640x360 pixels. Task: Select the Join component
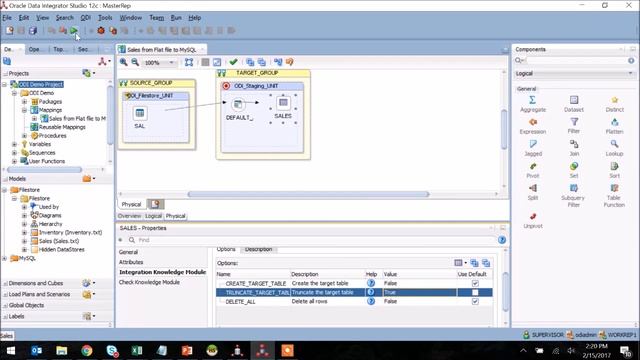point(574,148)
